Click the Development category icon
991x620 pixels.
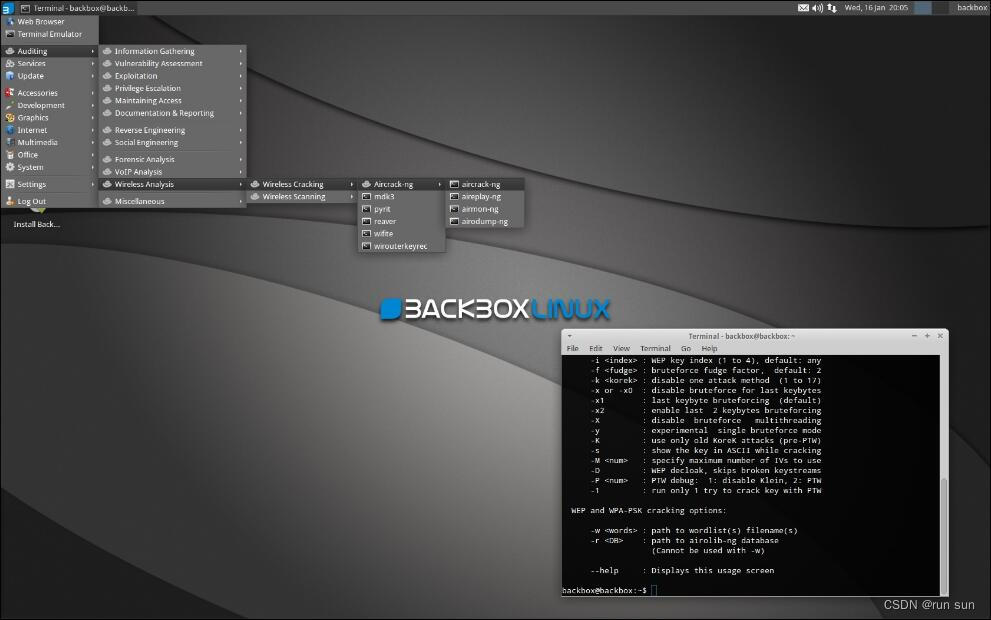click(x=10, y=106)
